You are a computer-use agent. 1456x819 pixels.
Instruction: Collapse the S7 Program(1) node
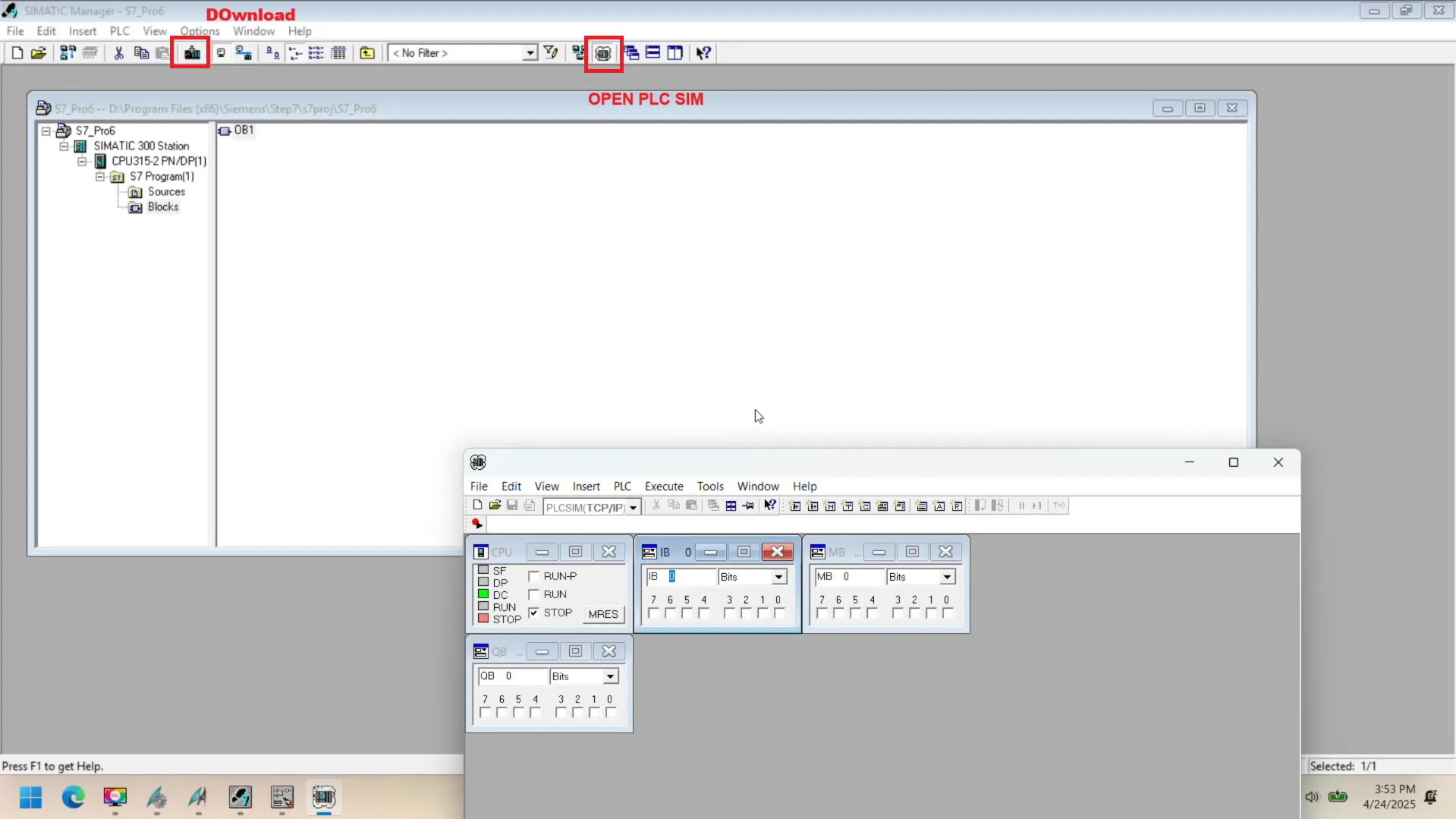pyautogui.click(x=100, y=176)
